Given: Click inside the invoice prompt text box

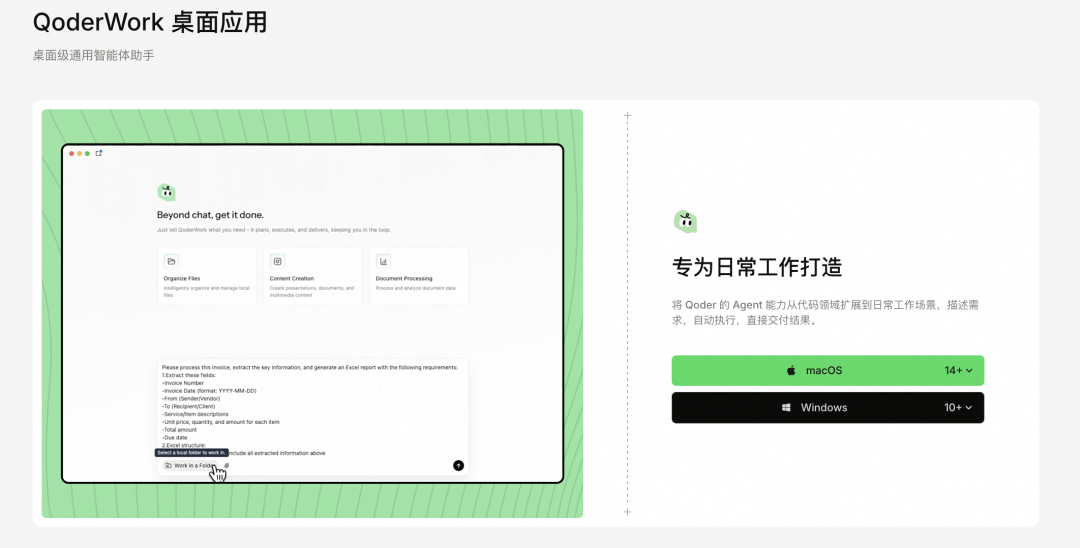Looking at the screenshot, I should [x=313, y=417].
